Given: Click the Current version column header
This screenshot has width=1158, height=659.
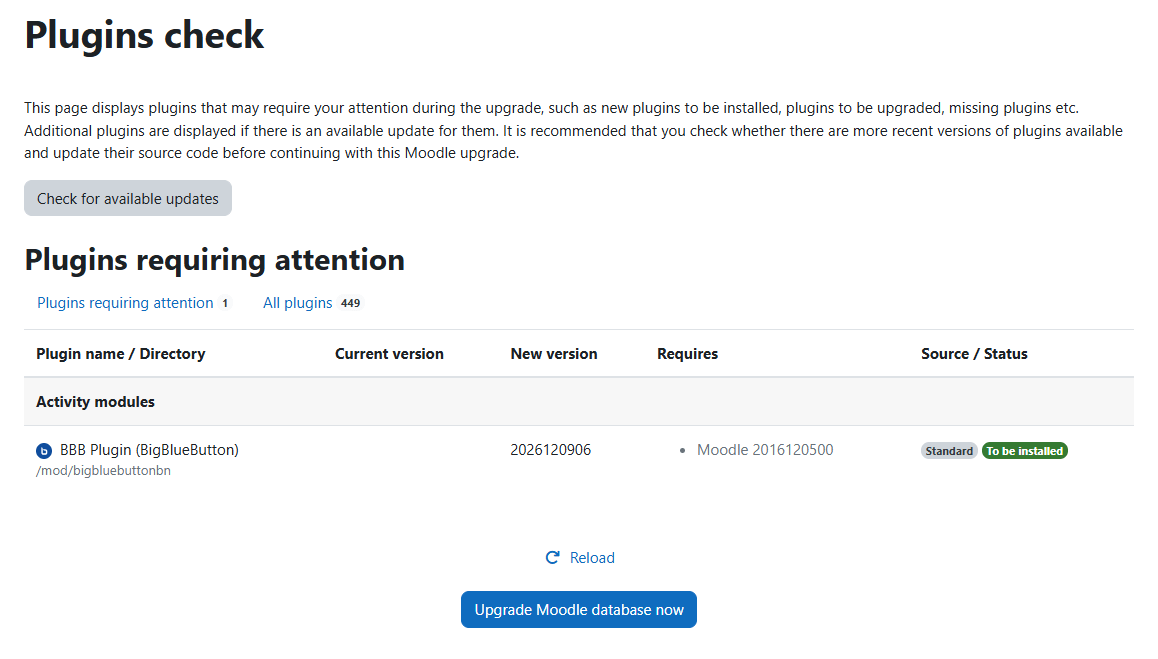Looking at the screenshot, I should [389, 354].
